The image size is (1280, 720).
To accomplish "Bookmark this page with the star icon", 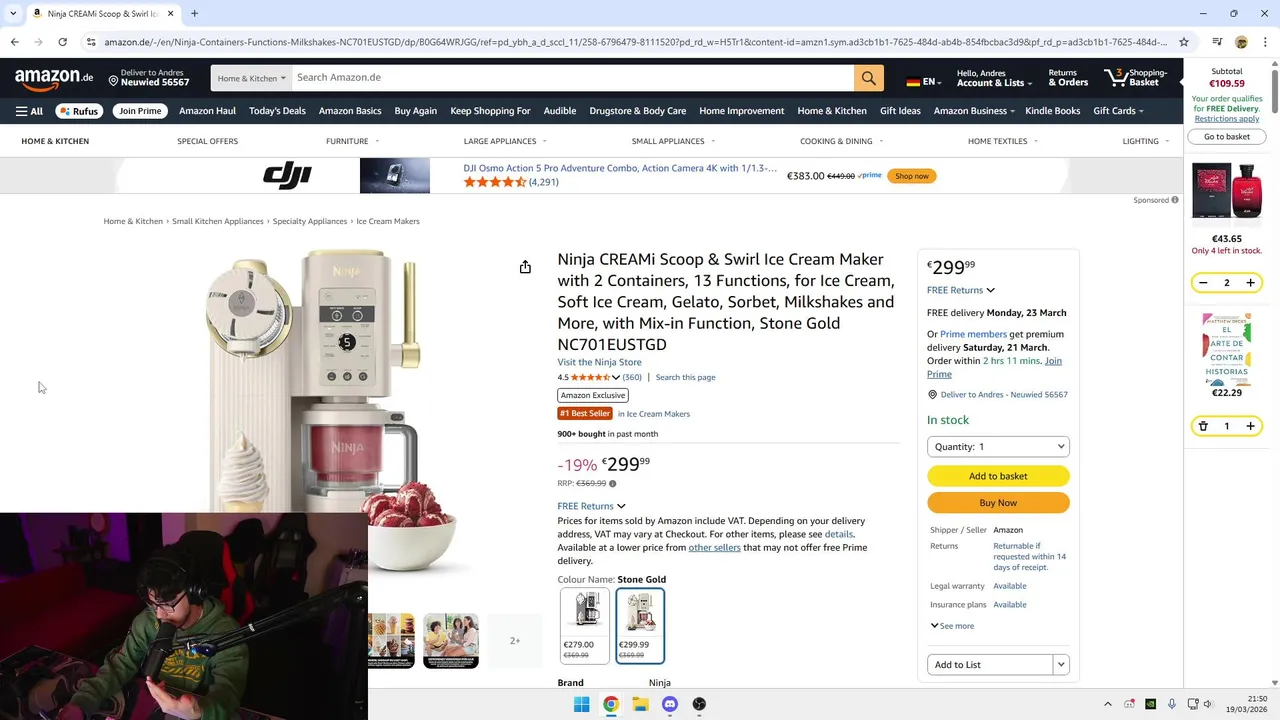I will click(x=1184, y=42).
